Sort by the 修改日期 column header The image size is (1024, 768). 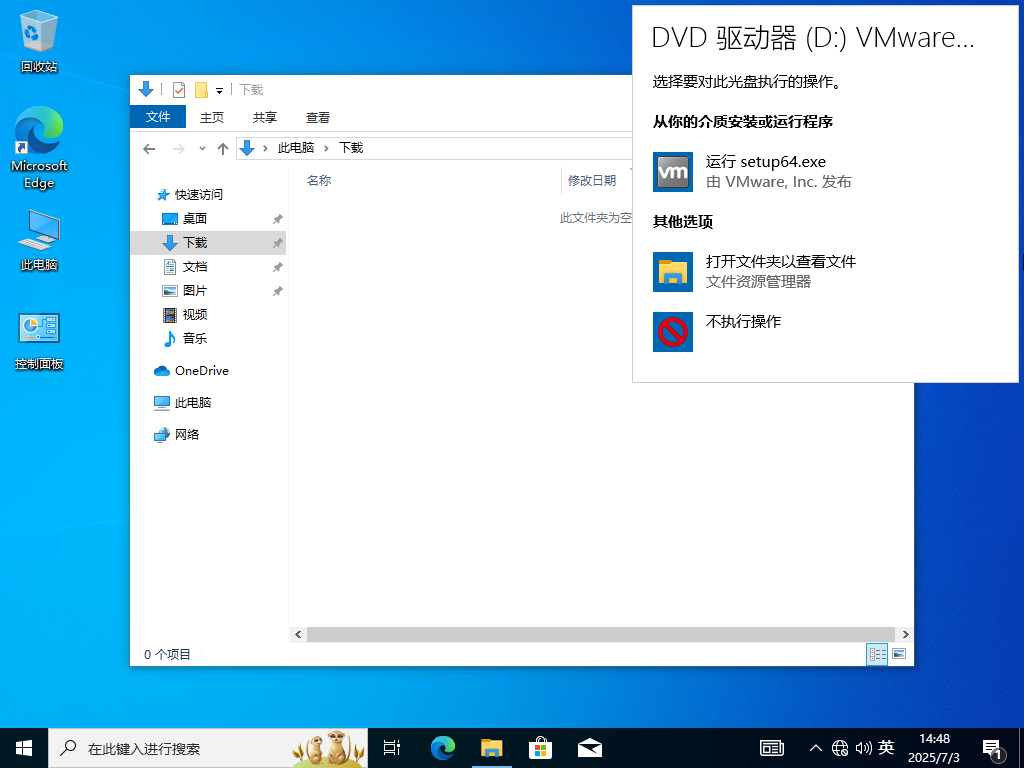(x=592, y=180)
